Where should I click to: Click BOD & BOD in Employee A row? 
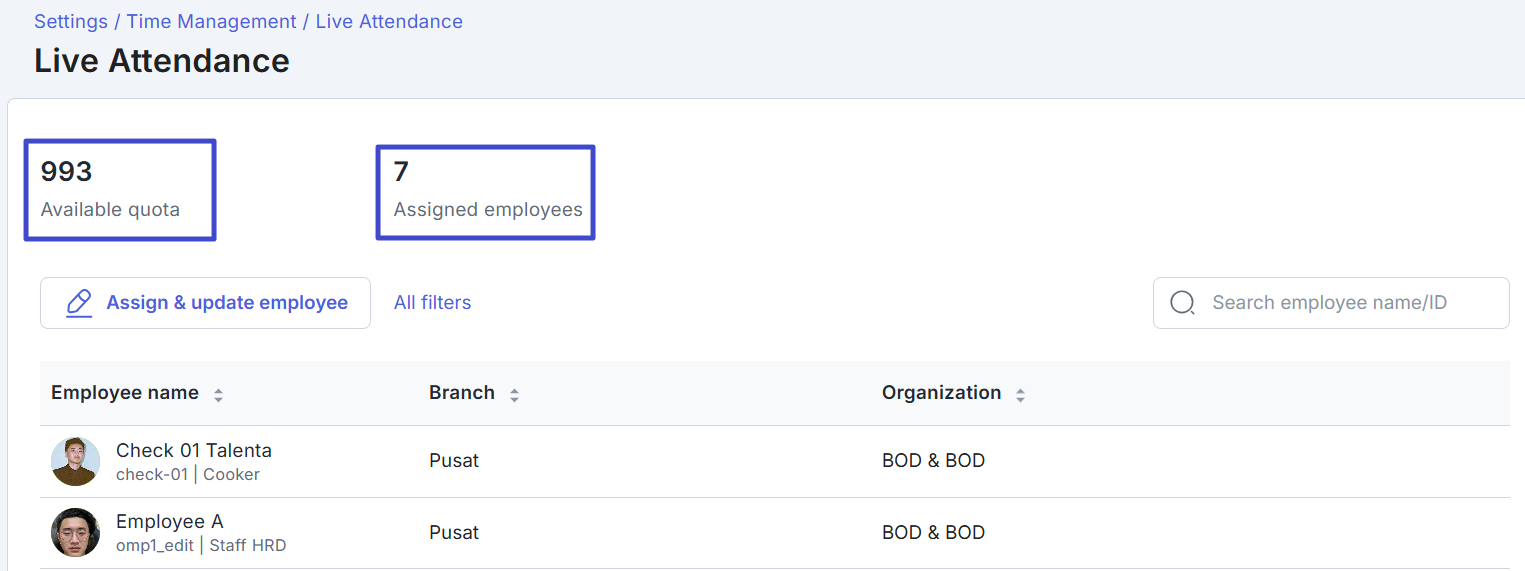click(933, 532)
